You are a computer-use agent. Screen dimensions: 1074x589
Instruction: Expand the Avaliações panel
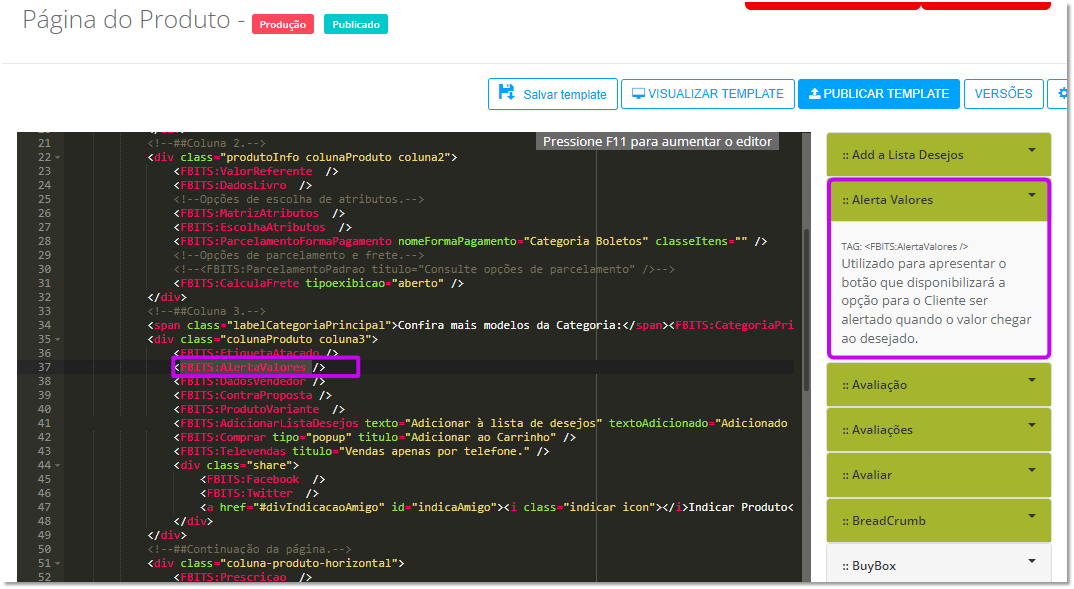point(938,430)
